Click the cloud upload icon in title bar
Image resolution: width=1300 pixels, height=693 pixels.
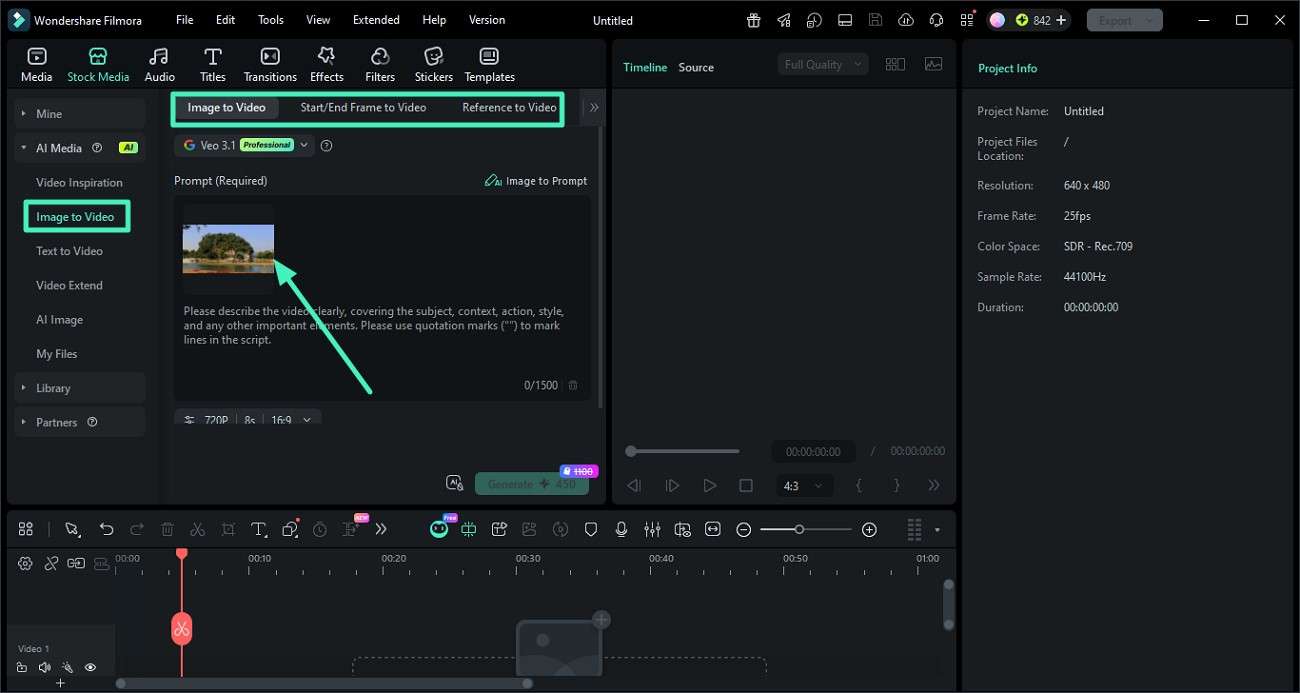[x=906, y=20]
